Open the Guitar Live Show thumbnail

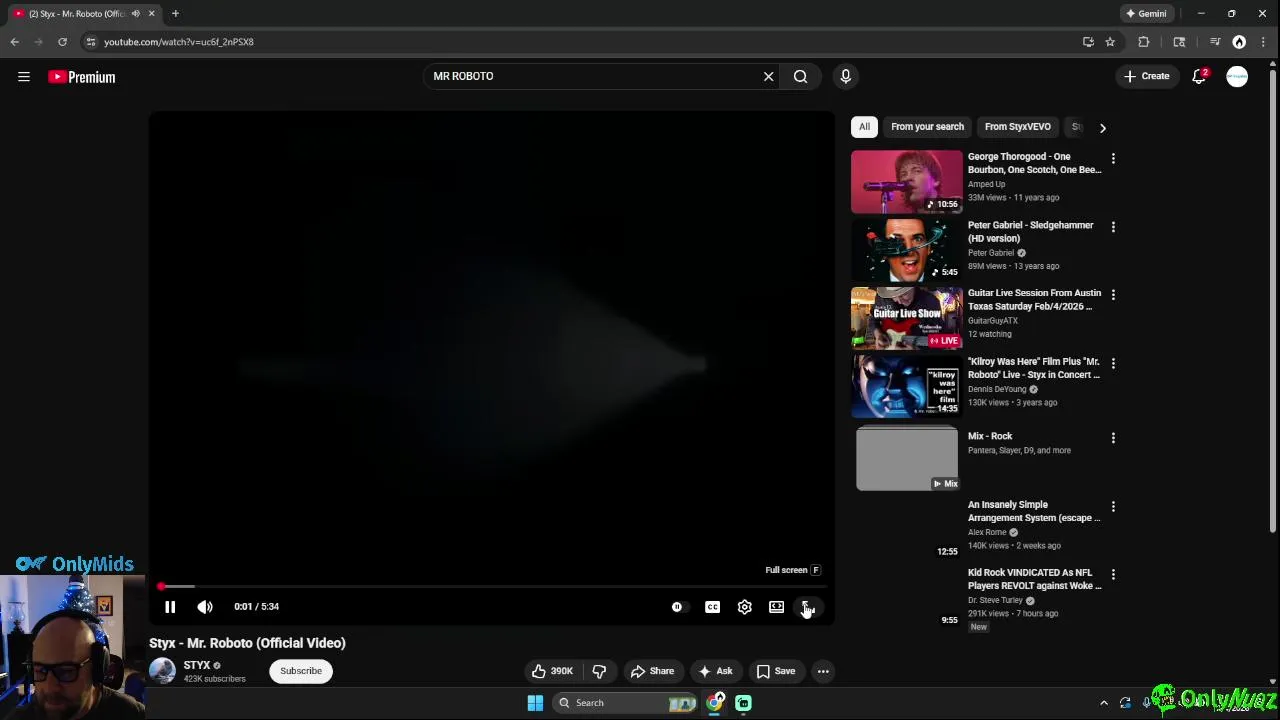[x=906, y=318]
